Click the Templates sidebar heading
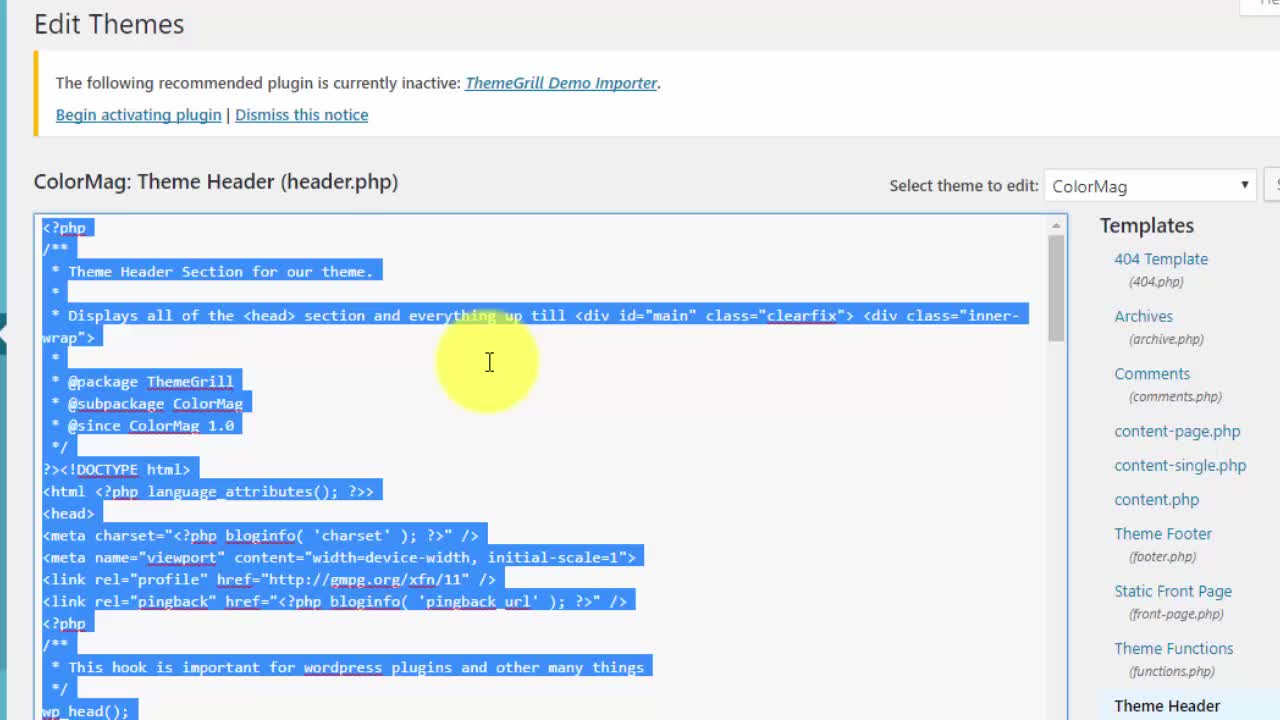1280x720 pixels. tap(1147, 226)
